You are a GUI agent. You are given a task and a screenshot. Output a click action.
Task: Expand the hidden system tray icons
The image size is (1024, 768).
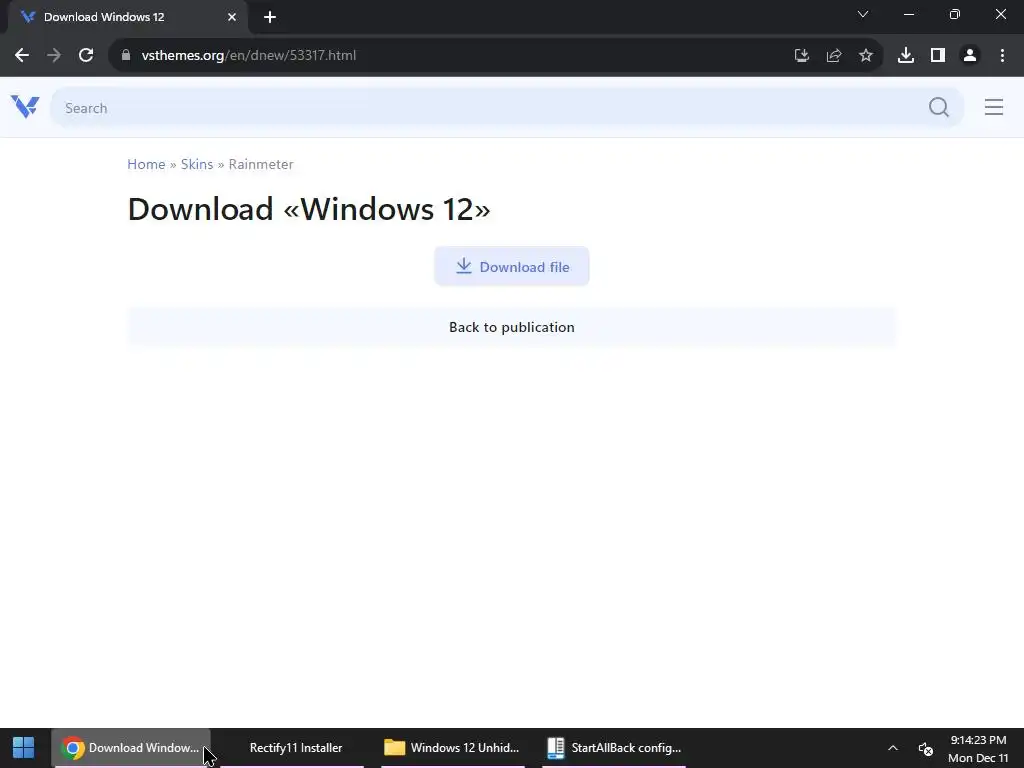coord(893,748)
